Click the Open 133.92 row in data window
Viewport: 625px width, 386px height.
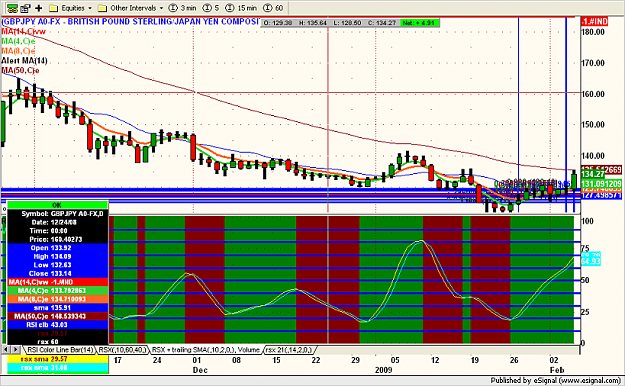[x=57, y=248]
